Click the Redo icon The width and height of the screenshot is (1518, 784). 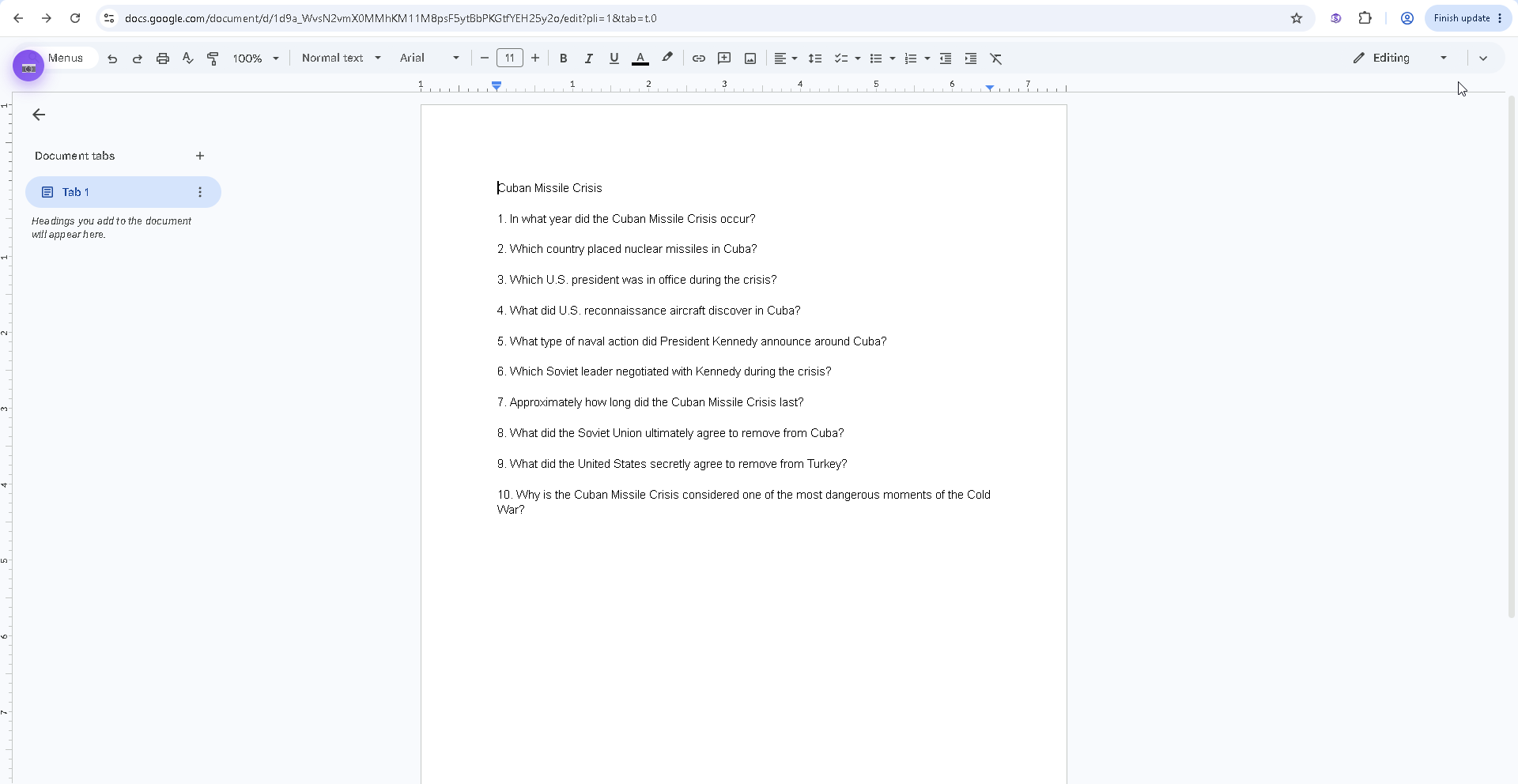tap(138, 58)
